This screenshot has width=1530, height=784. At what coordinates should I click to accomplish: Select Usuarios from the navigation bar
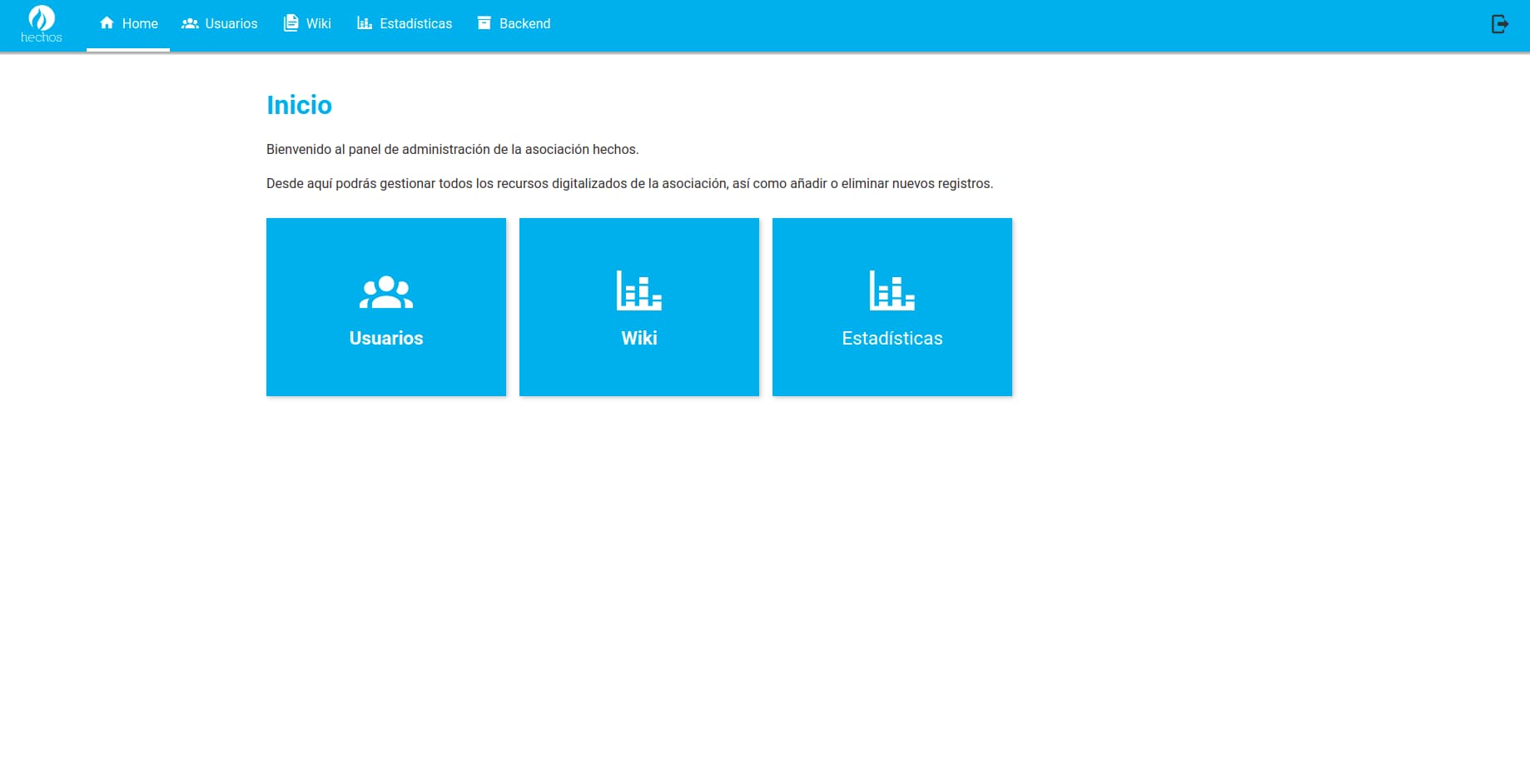pos(231,23)
